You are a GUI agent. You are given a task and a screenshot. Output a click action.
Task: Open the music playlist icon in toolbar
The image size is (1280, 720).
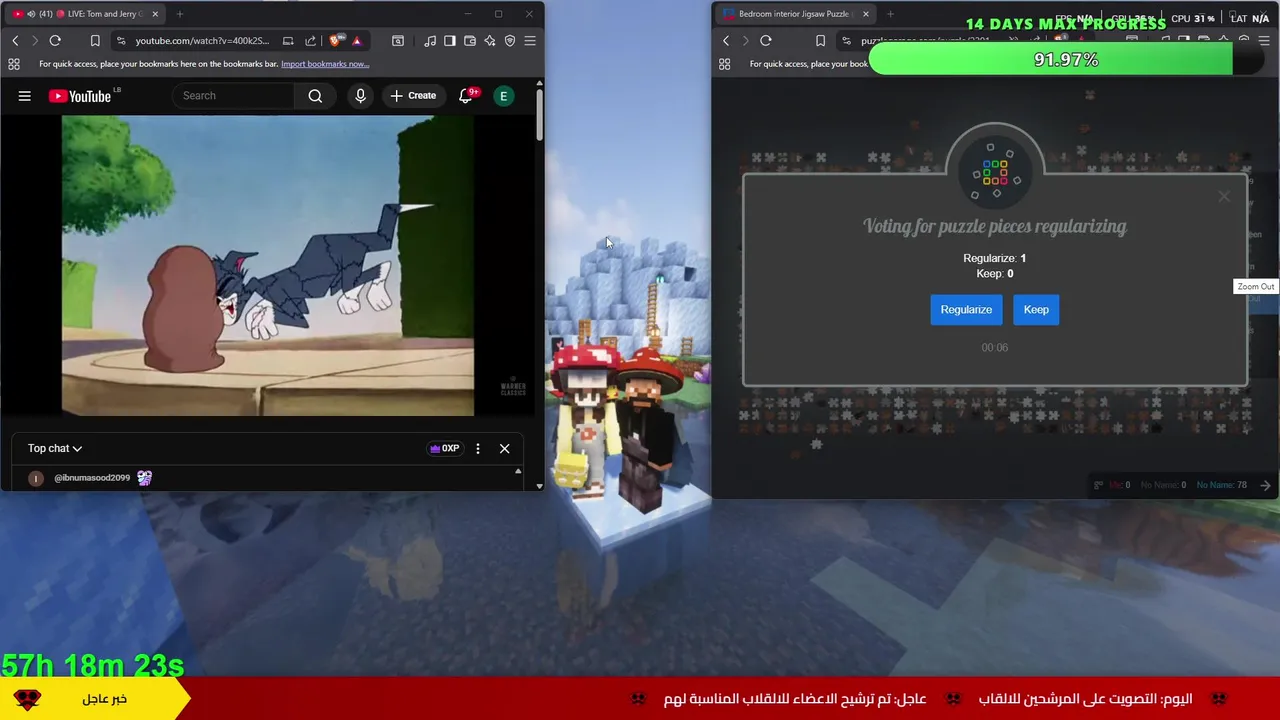point(430,40)
